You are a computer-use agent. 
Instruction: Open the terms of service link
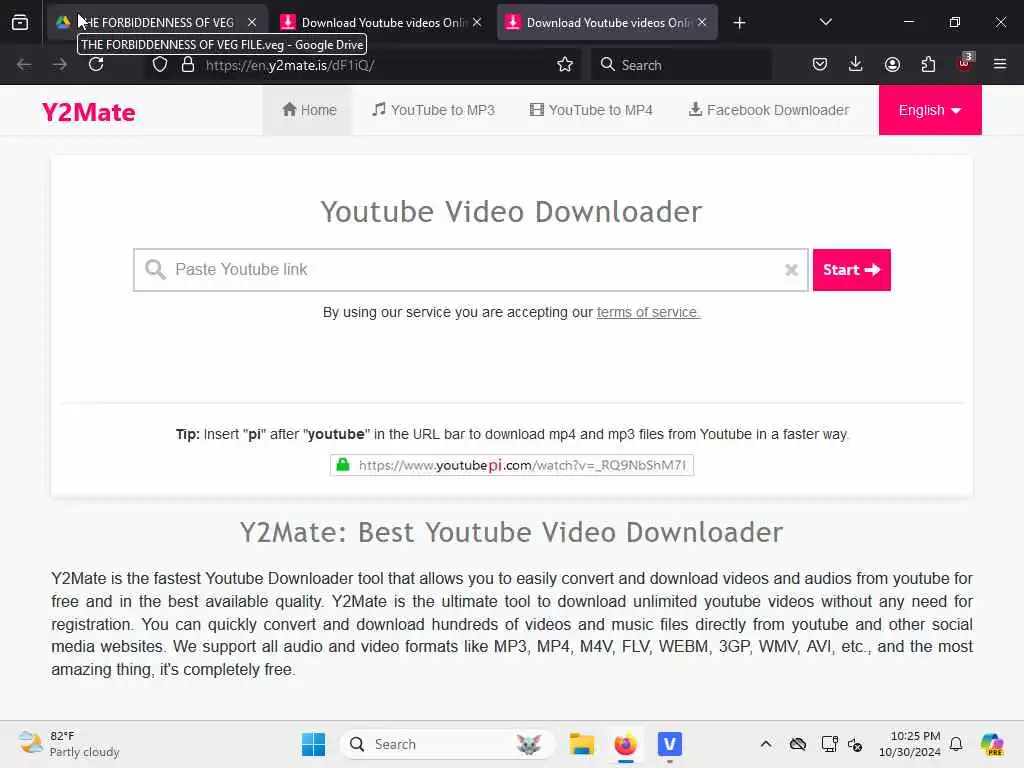tap(648, 312)
